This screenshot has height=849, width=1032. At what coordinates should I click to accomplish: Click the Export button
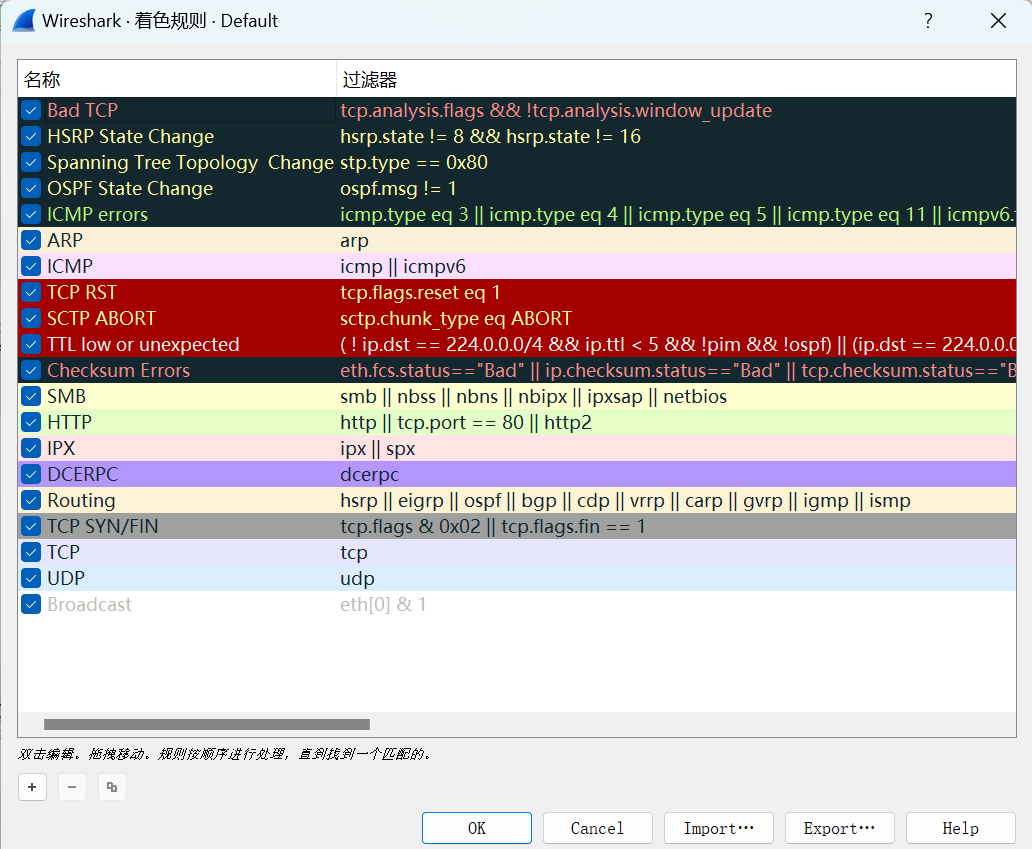click(x=840, y=828)
